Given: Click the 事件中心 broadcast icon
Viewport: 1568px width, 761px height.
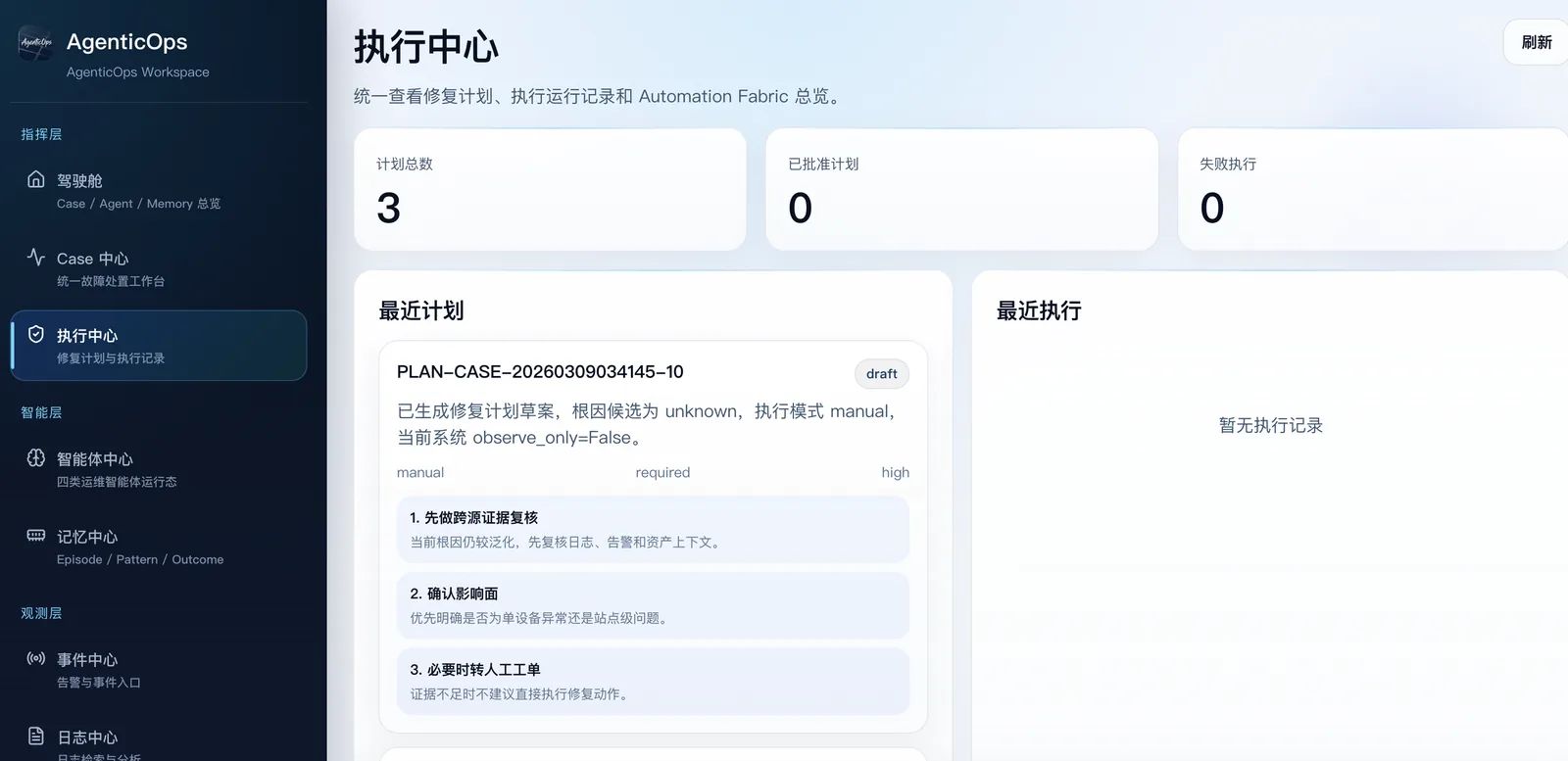Looking at the screenshot, I should tap(36, 658).
